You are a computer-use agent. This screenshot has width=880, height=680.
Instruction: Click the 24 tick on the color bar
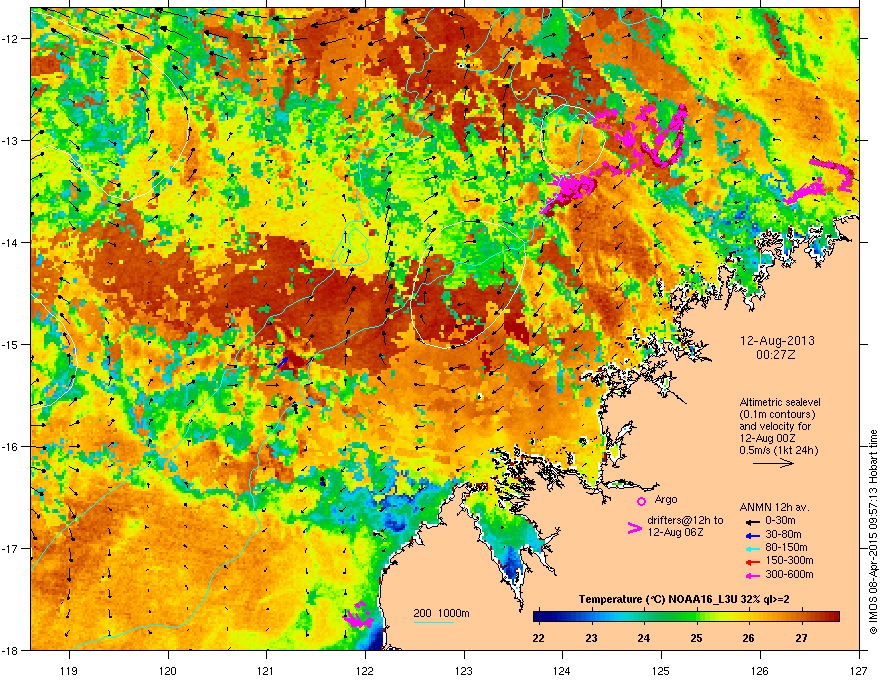tap(644, 638)
